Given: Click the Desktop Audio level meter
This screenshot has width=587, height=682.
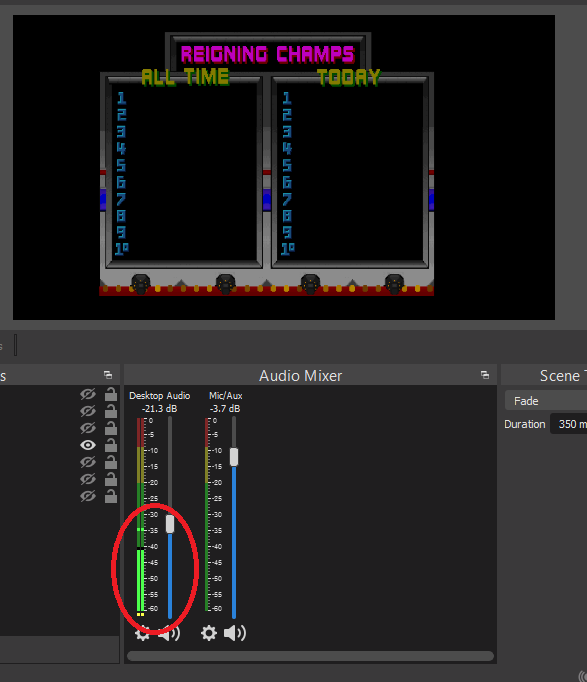Looking at the screenshot, I should (140, 517).
